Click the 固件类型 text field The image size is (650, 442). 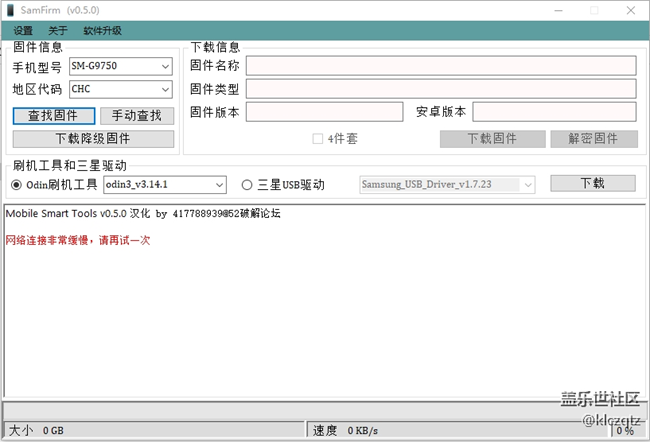441,89
